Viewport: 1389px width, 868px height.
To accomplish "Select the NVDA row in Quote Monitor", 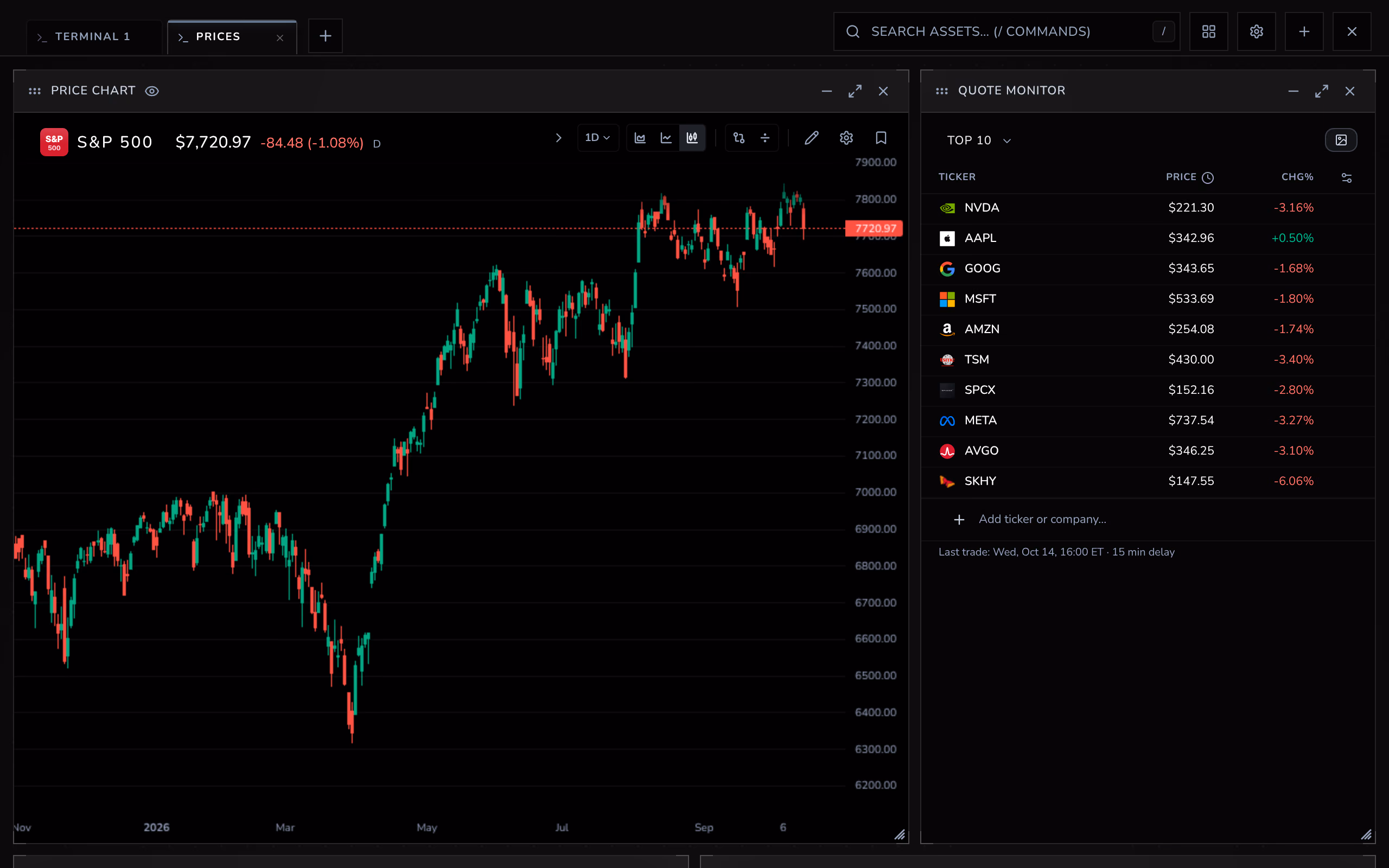I will [x=1148, y=208].
